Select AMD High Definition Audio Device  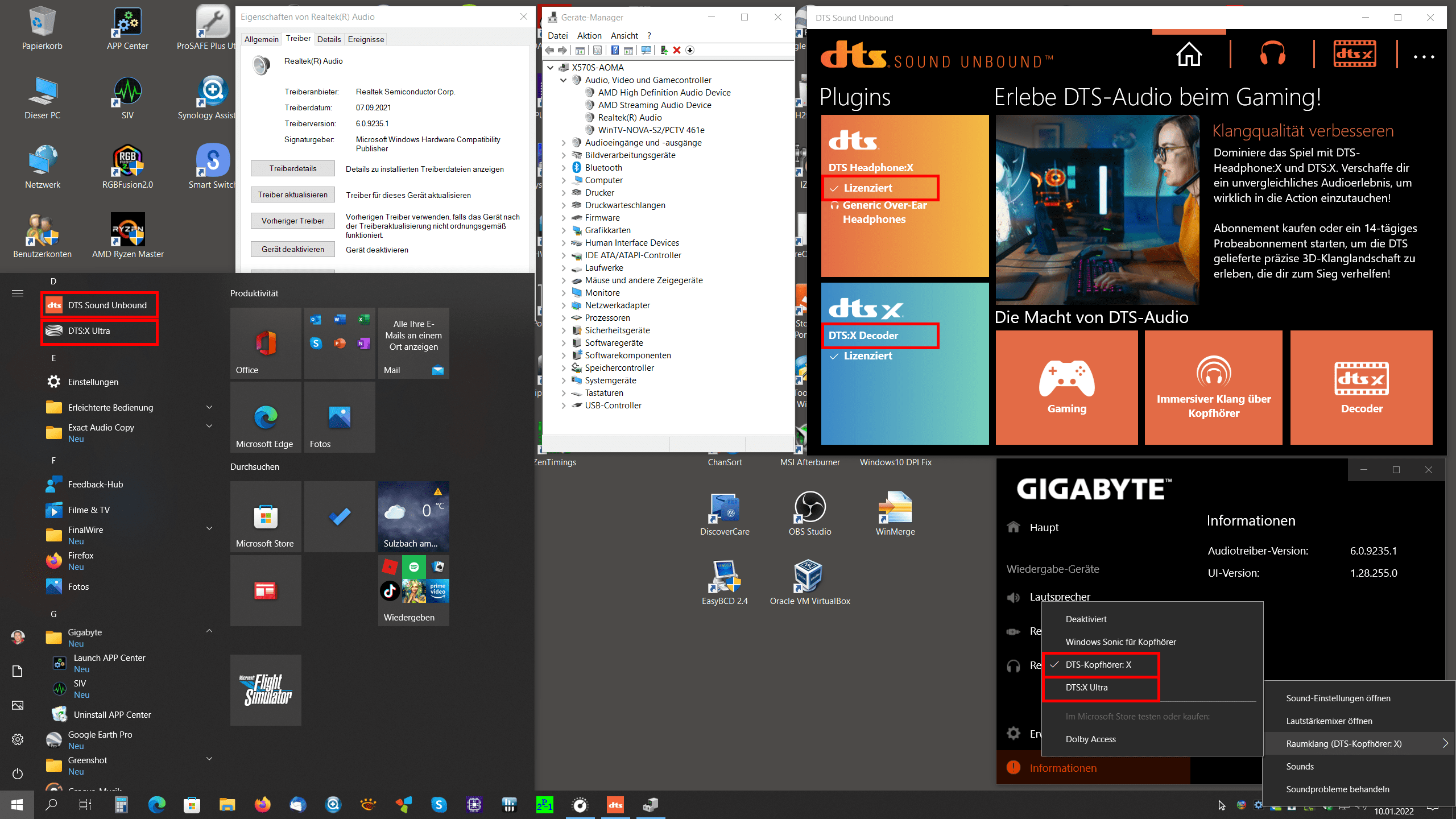[664, 93]
